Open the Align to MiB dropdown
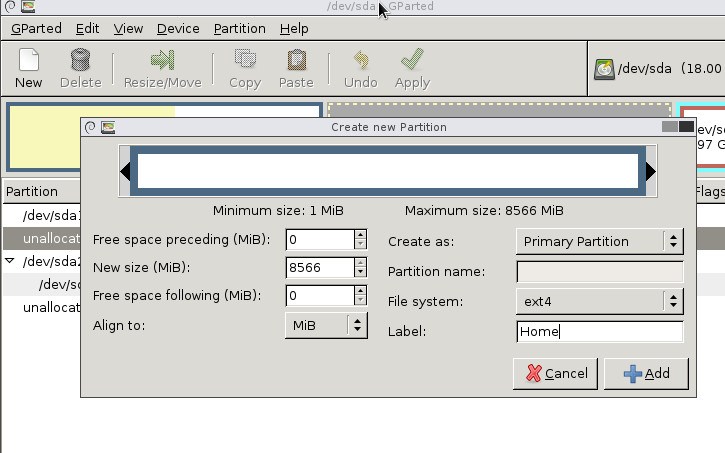The height and width of the screenshot is (453, 725). (x=326, y=325)
